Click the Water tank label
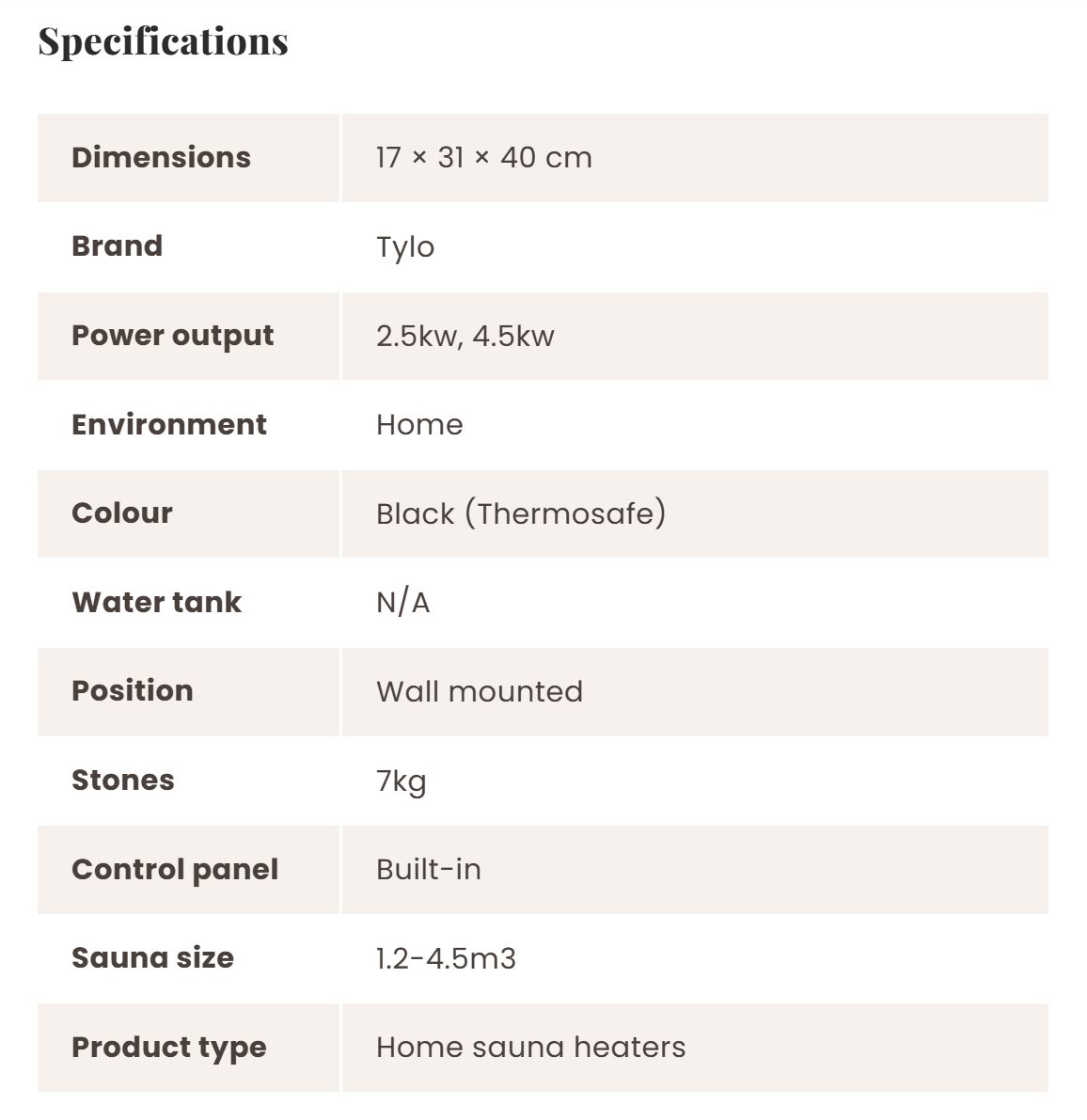The image size is (1087, 1120). click(x=156, y=602)
